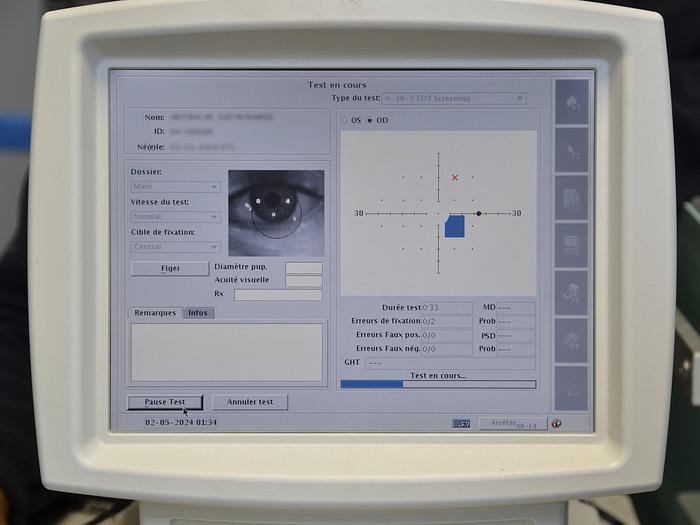Click the third grid icon in right sidebar
700x525 pixels.
click(x=572, y=197)
